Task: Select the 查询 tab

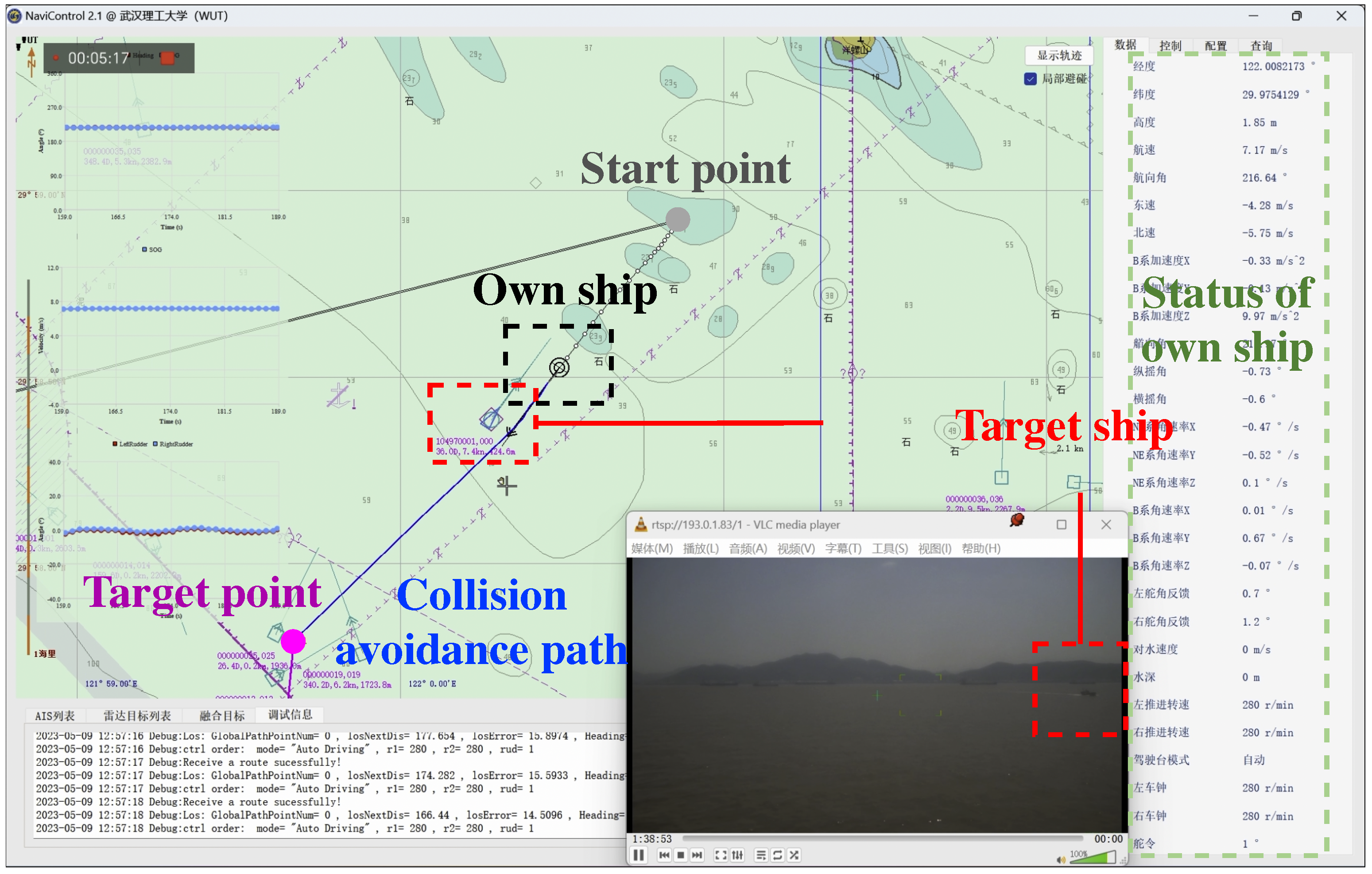Action: pyautogui.click(x=1261, y=46)
